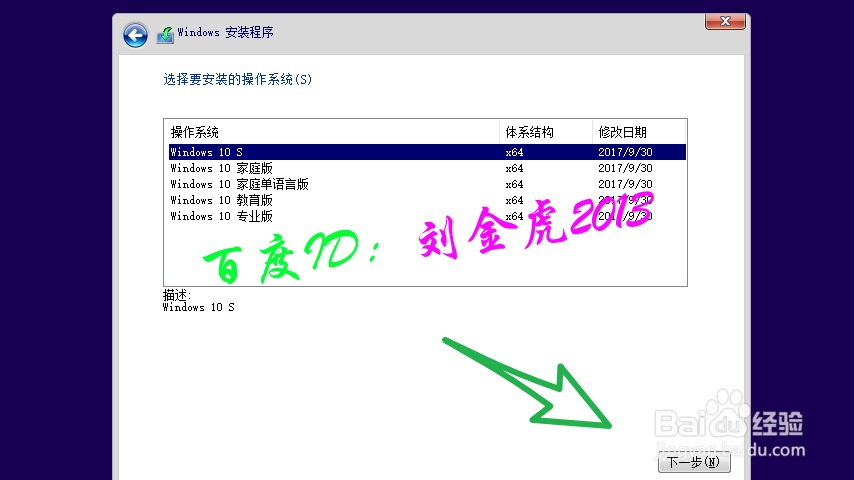The image size is (854, 480).
Task: Choose Windows 10 家庭单语言版 entry
Action: [x=427, y=184]
